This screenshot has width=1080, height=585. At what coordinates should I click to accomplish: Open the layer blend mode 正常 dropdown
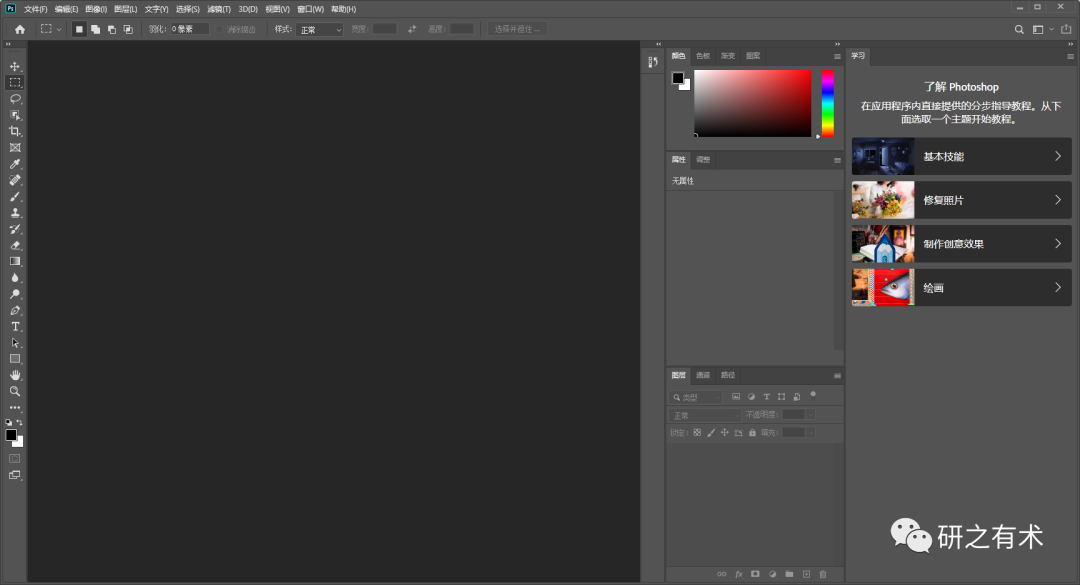click(x=704, y=415)
